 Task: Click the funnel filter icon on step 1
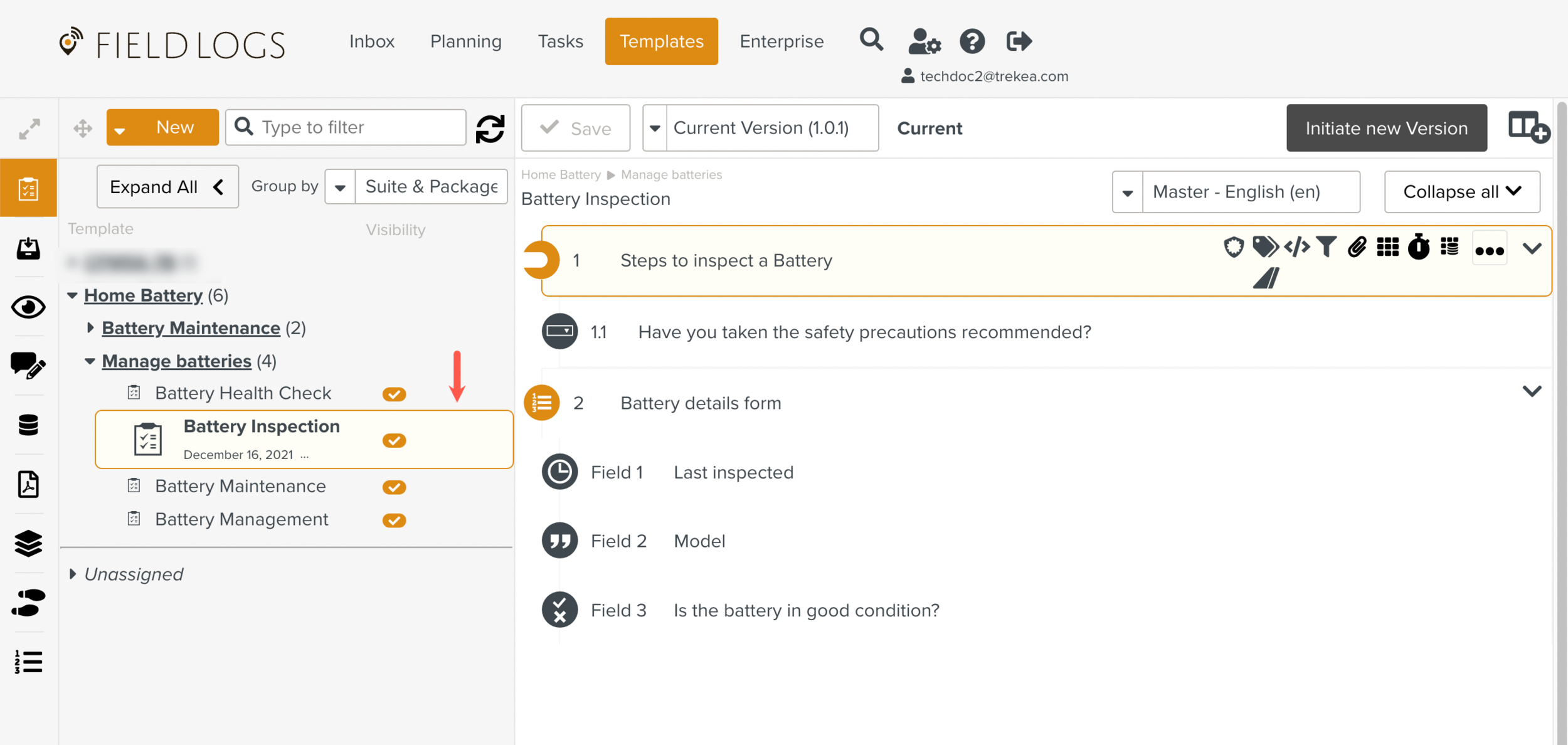1326,247
